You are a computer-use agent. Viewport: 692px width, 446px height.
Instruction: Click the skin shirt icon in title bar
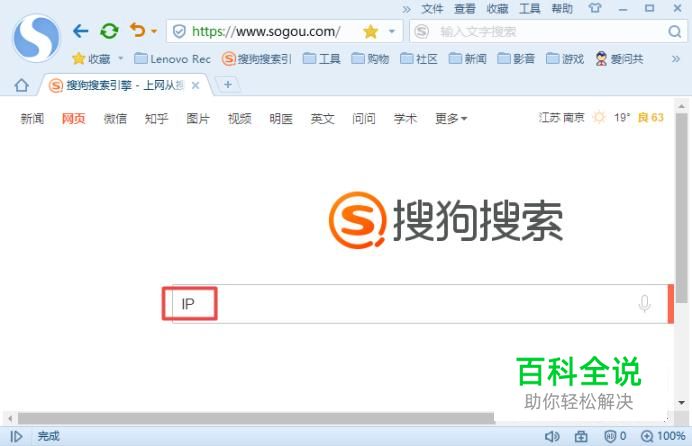point(595,8)
